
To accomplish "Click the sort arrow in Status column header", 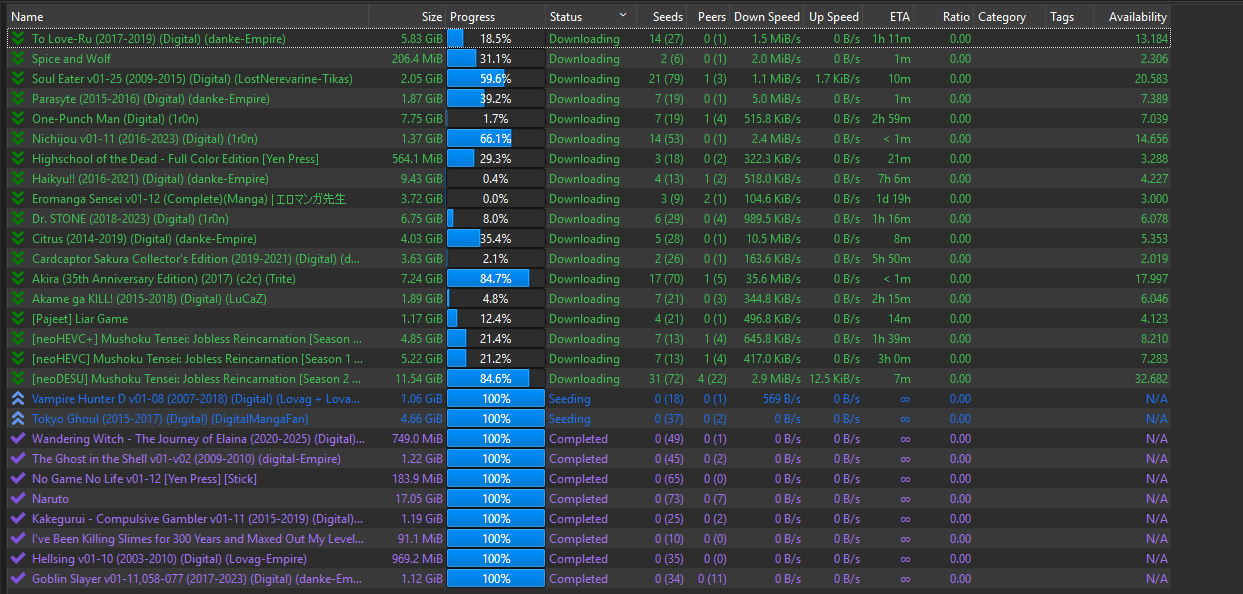I will point(624,16).
